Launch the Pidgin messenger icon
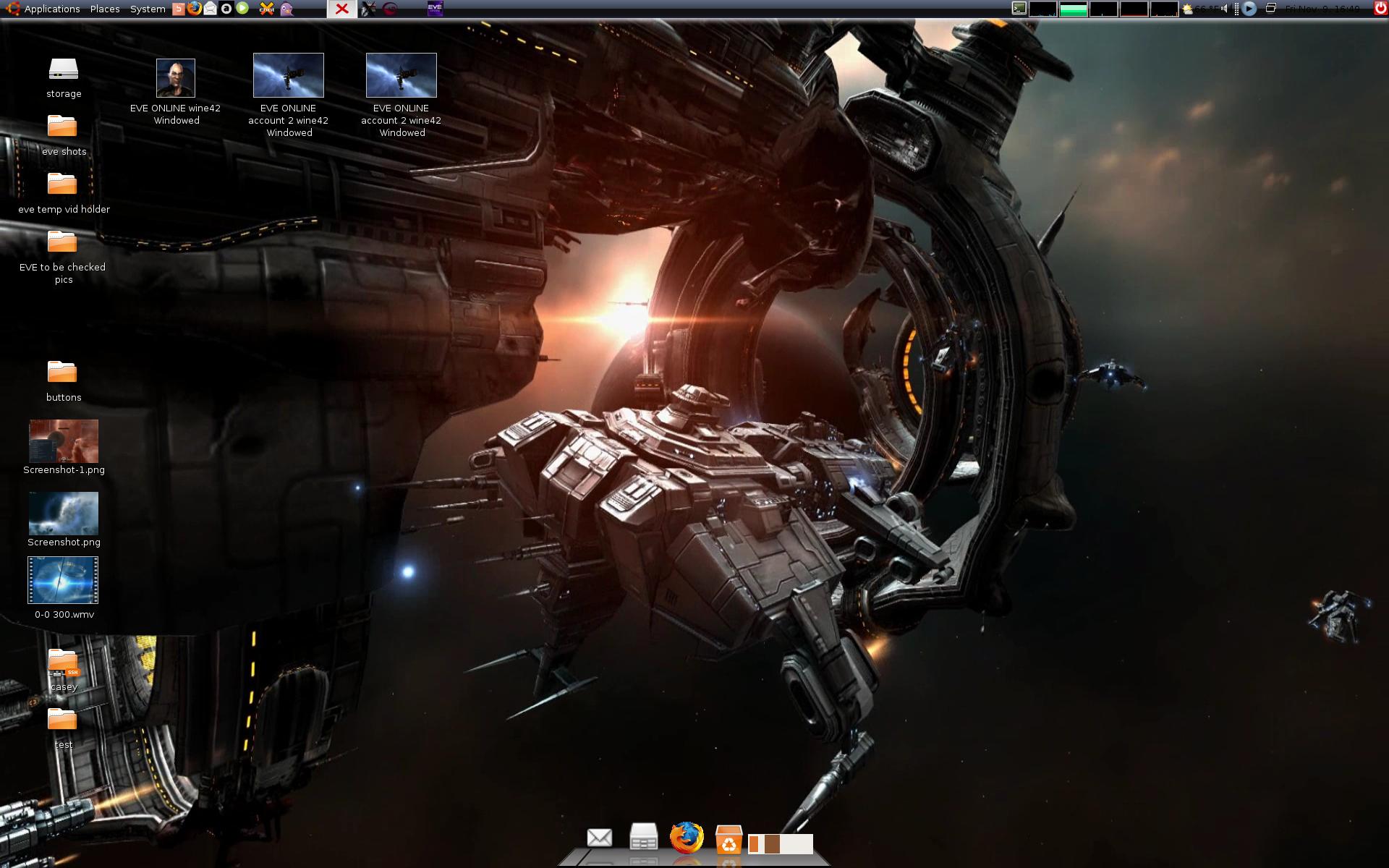This screenshot has width=1389, height=868. pyautogui.click(x=286, y=9)
